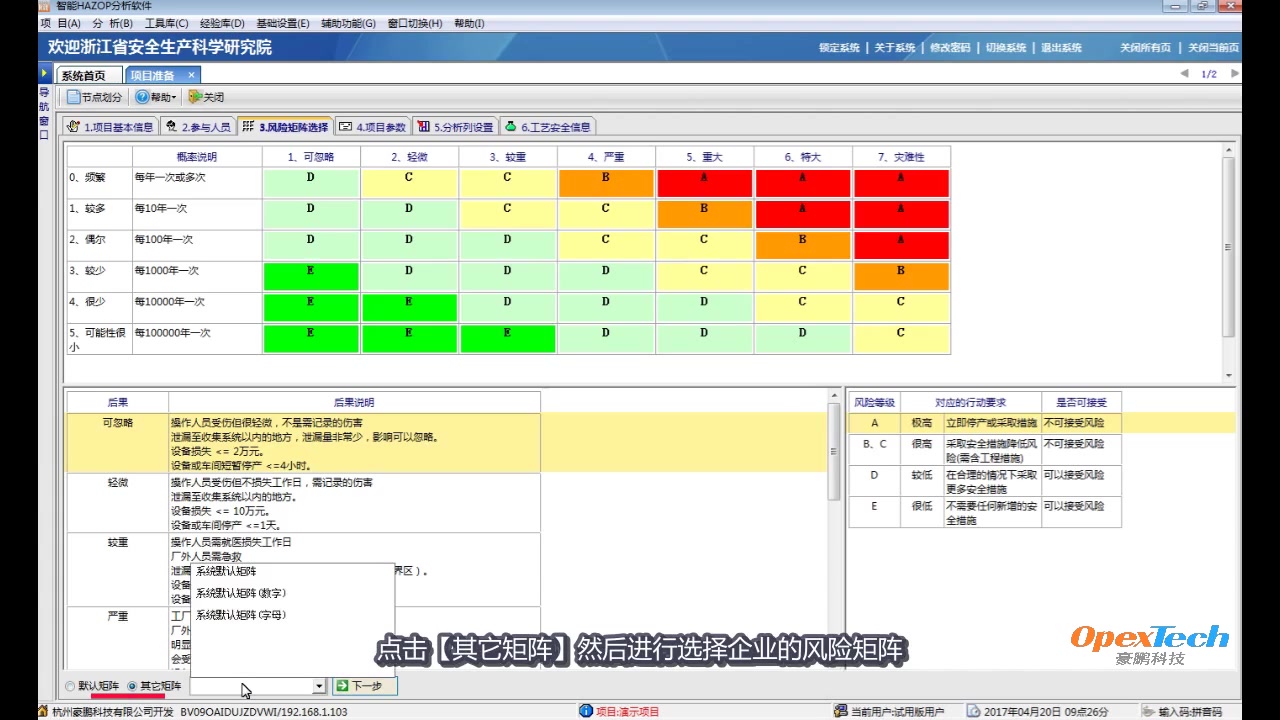This screenshot has width=1280, height=720.
Task: Select the 轻微 consequence row
Action: tap(303, 503)
